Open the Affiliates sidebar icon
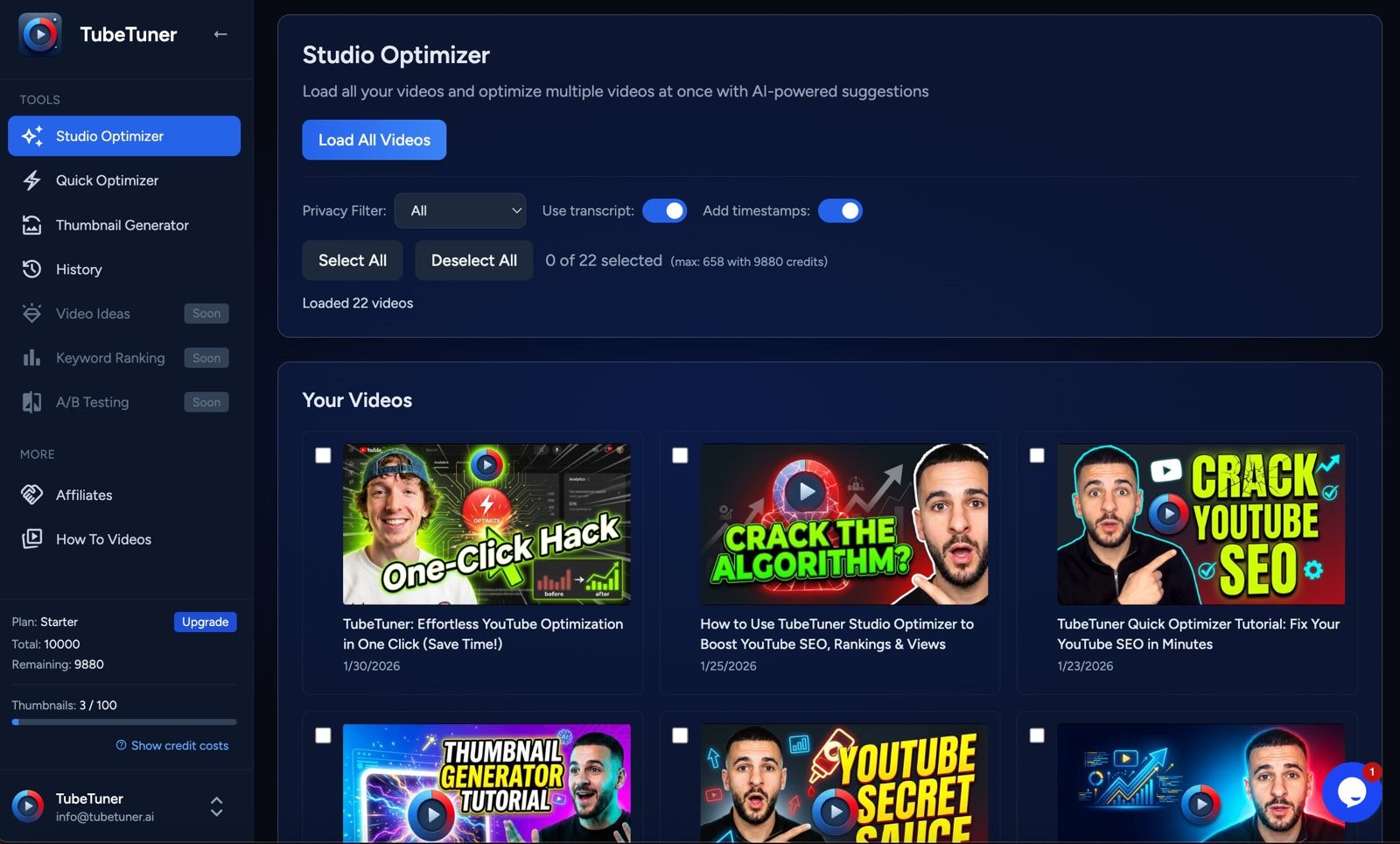The height and width of the screenshot is (844, 1400). click(31, 495)
